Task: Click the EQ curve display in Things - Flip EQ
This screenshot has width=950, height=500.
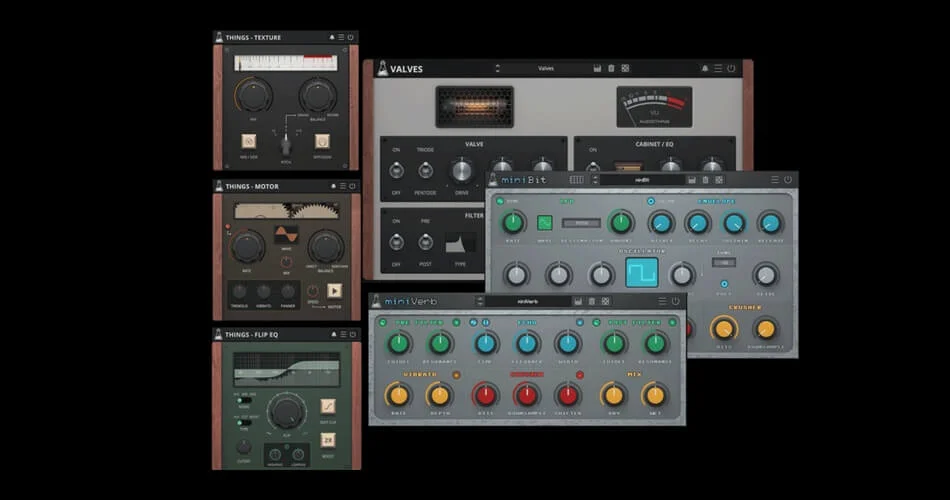Action: 287,369
